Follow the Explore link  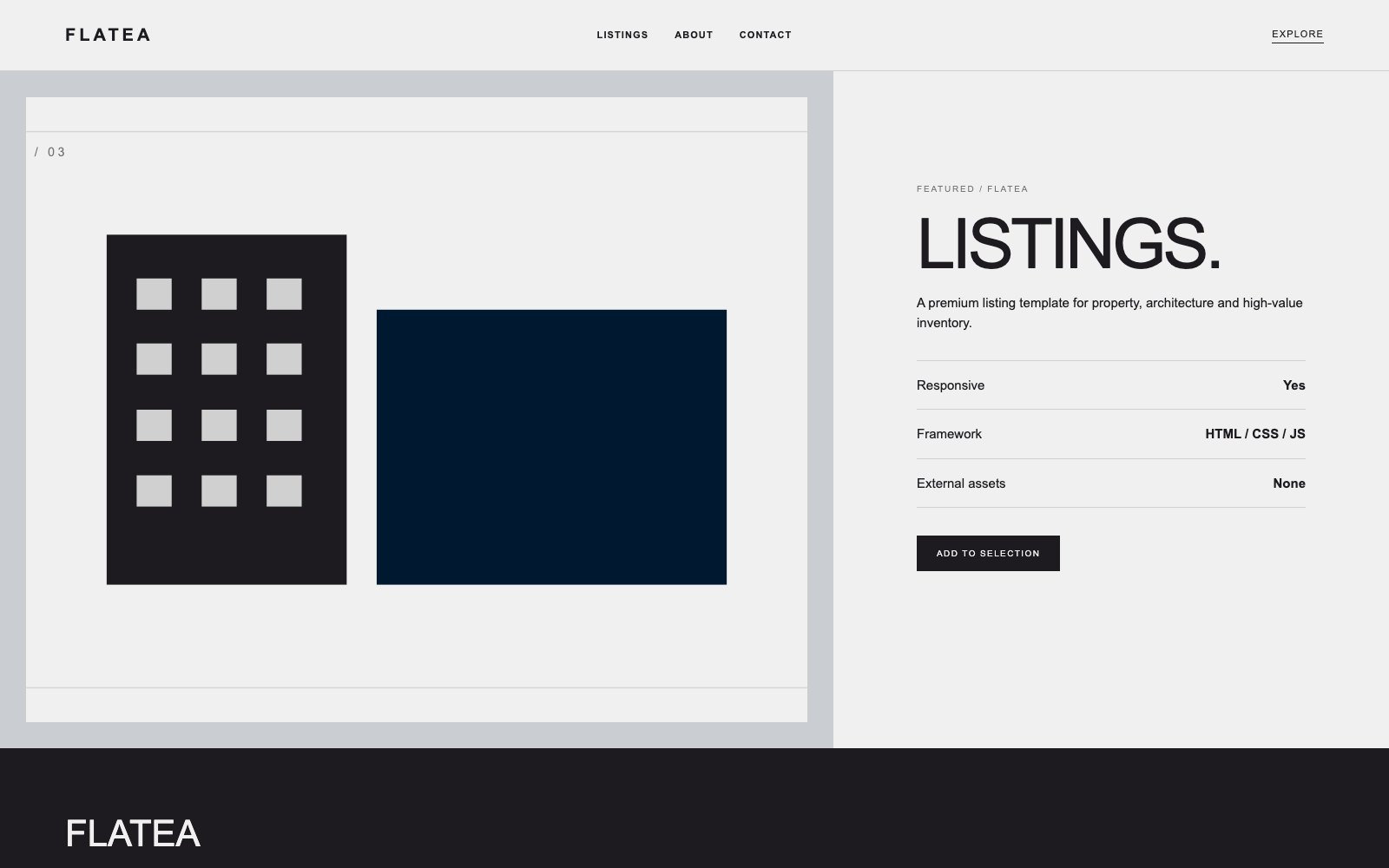click(x=1297, y=35)
